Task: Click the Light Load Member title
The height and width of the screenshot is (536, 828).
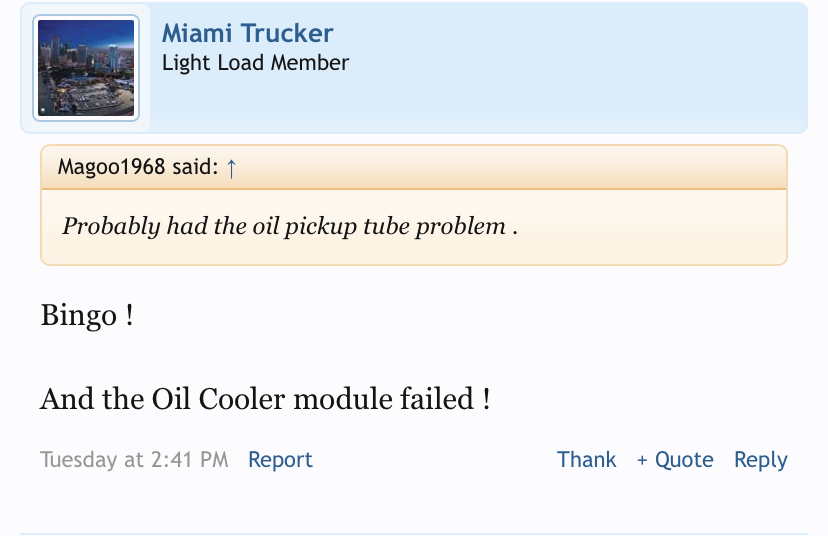Action: click(255, 63)
